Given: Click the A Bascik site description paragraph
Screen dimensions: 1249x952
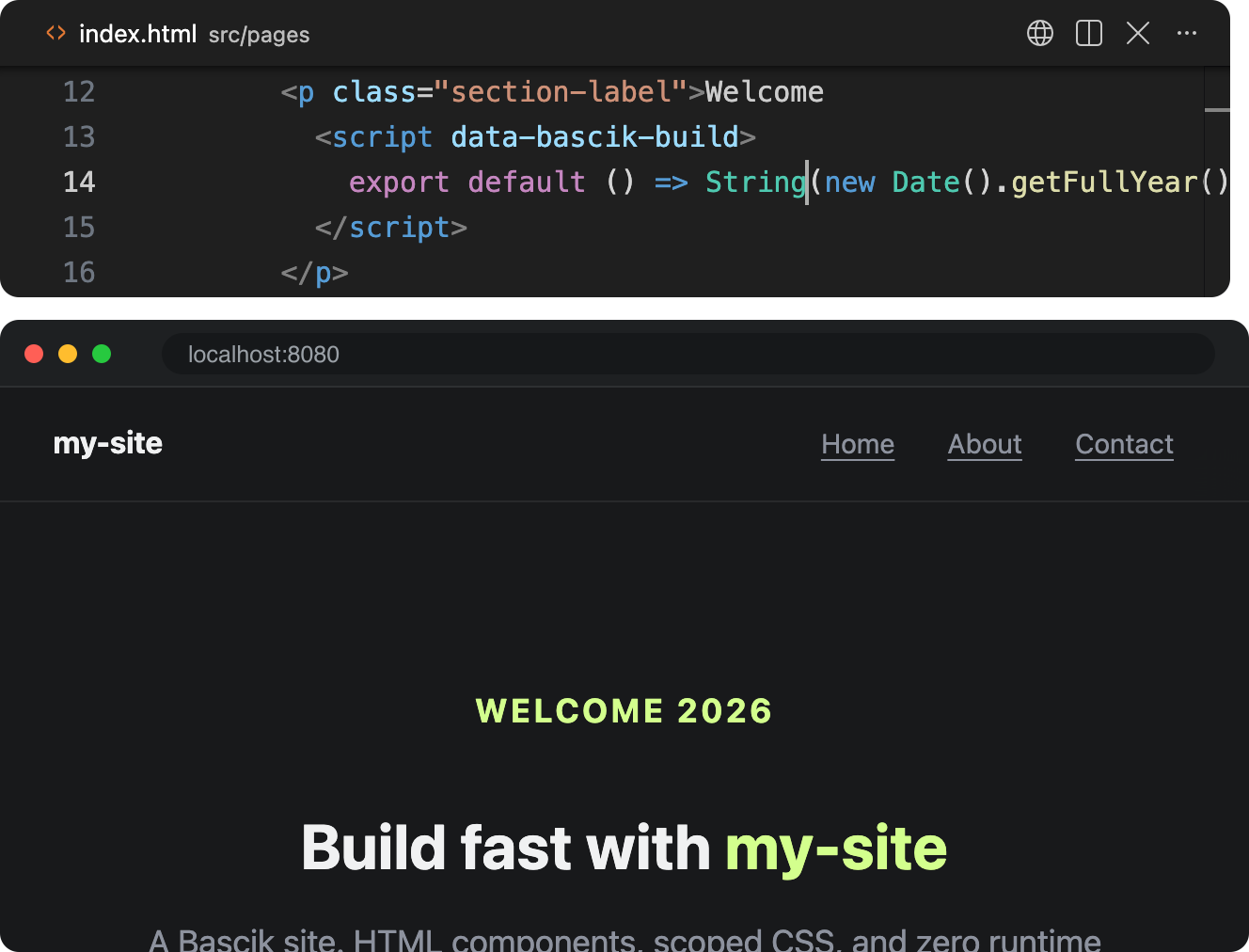Looking at the screenshot, I should 624,939.
